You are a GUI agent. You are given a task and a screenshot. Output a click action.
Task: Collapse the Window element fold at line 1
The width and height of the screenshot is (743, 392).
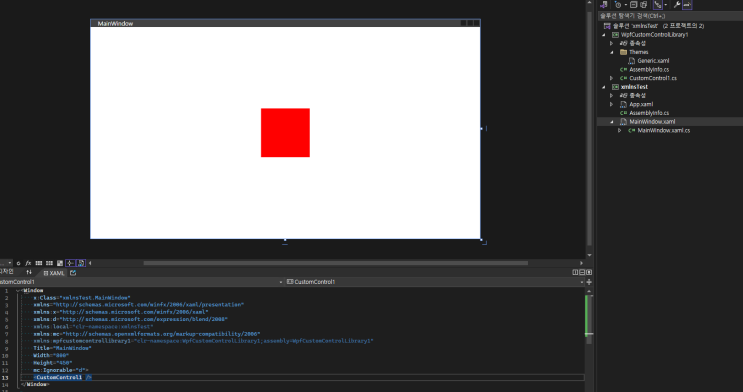click(18, 291)
